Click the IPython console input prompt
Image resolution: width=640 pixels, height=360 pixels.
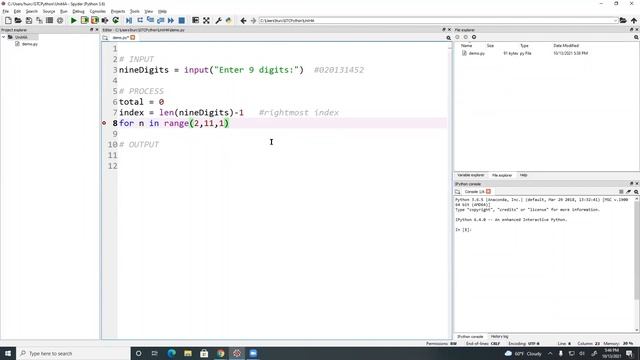coord(463,230)
